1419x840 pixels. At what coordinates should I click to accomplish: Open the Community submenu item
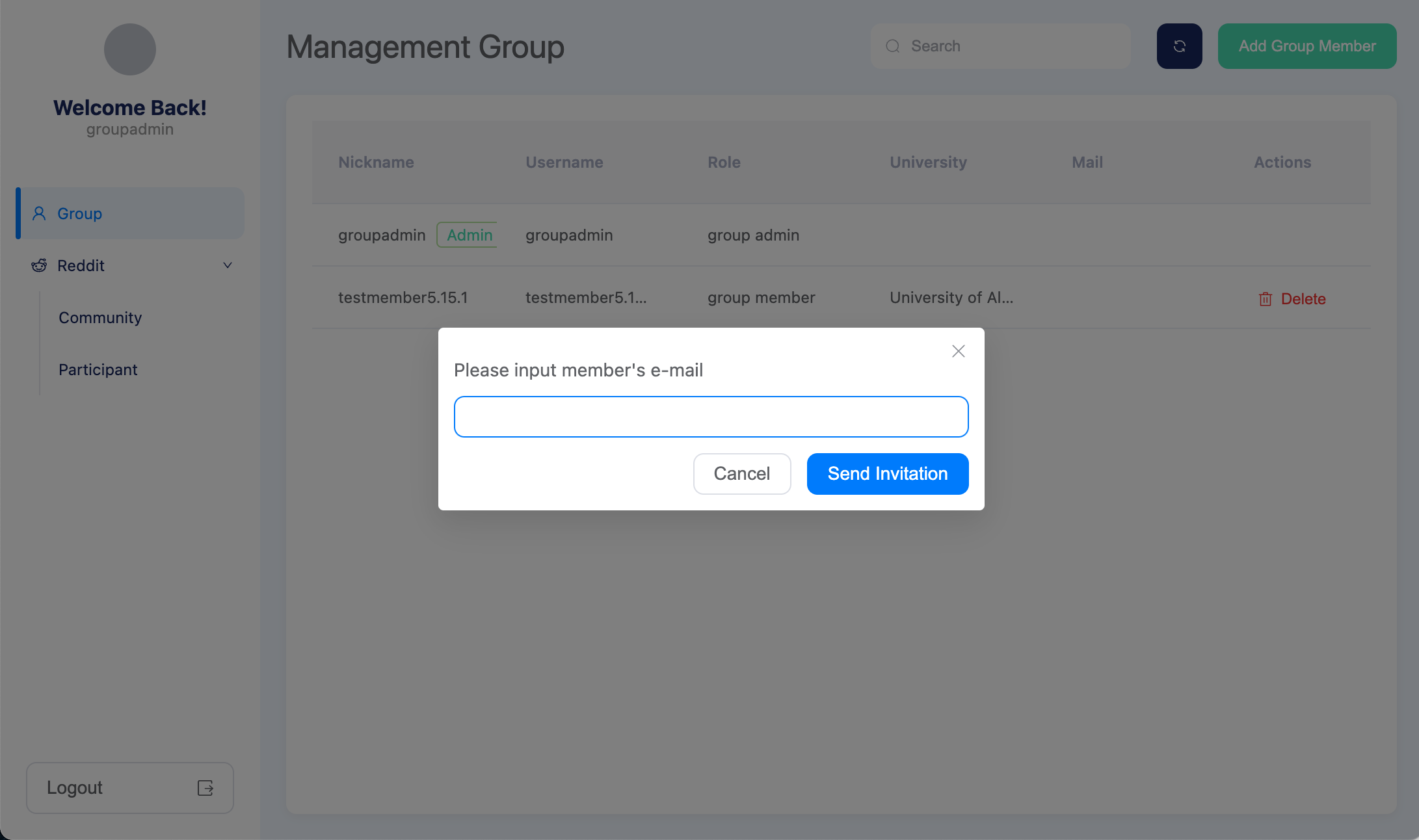100,317
